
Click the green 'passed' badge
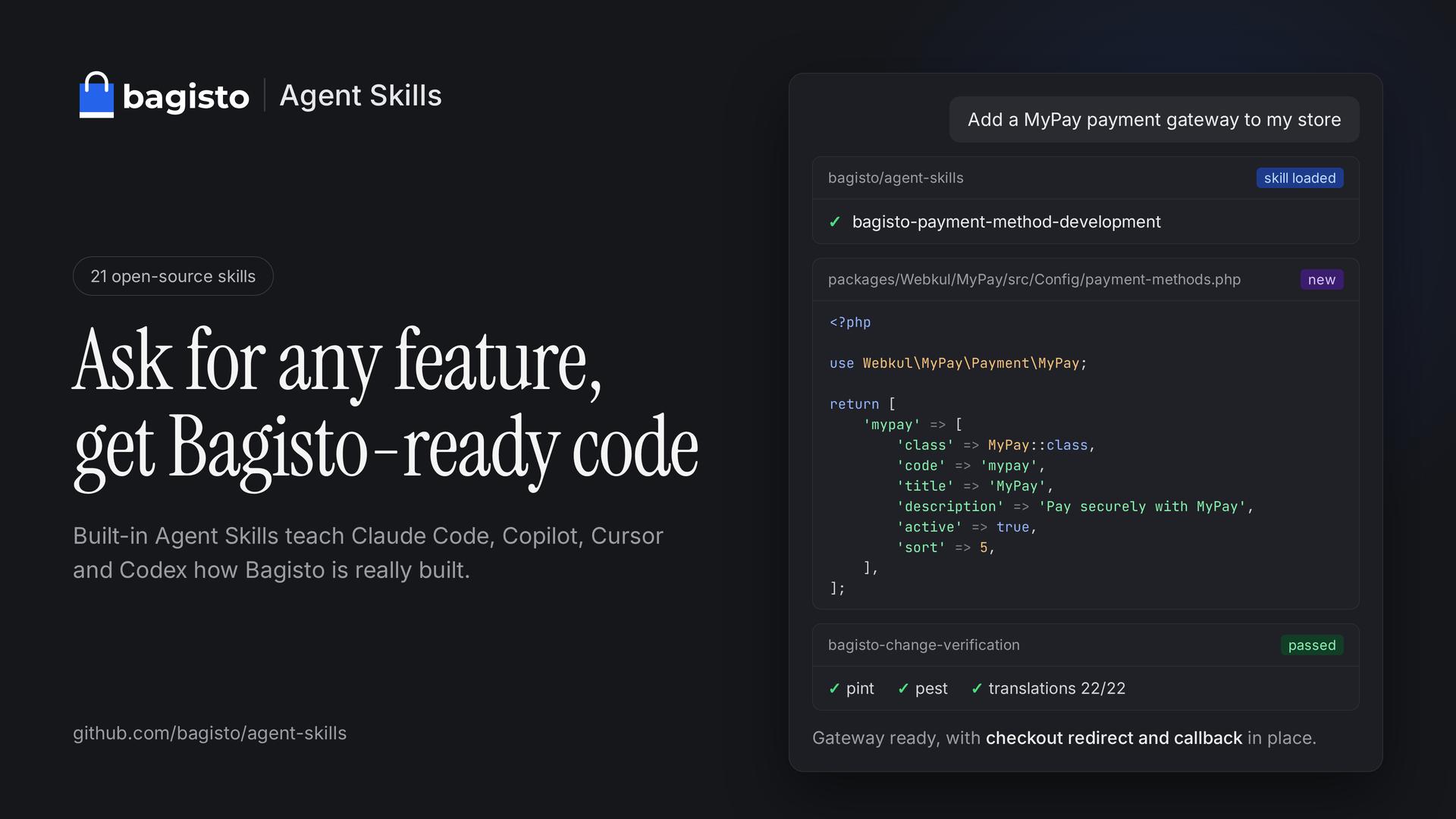pyautogui.click(x=1312, y=645)
